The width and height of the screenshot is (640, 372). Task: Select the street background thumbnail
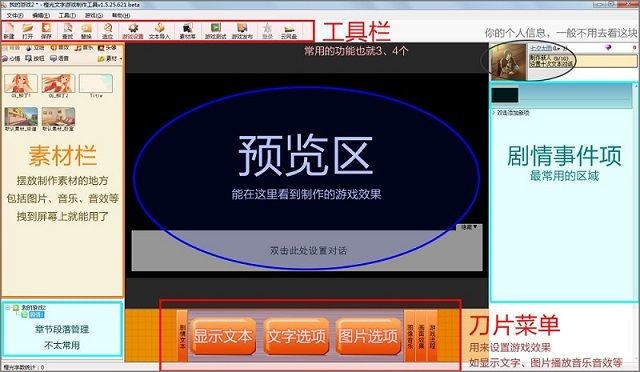pos(21,117)
